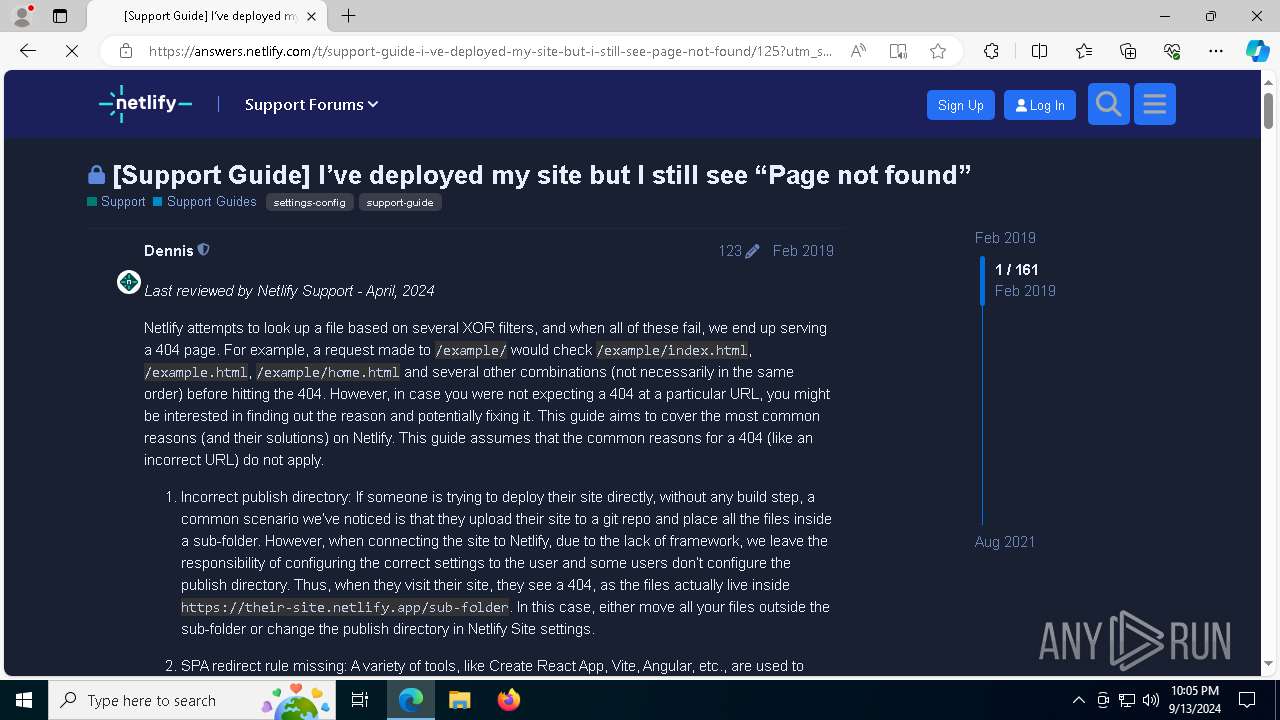
Task: Click the Sign Up button
Action: click(x=960, y=105)
